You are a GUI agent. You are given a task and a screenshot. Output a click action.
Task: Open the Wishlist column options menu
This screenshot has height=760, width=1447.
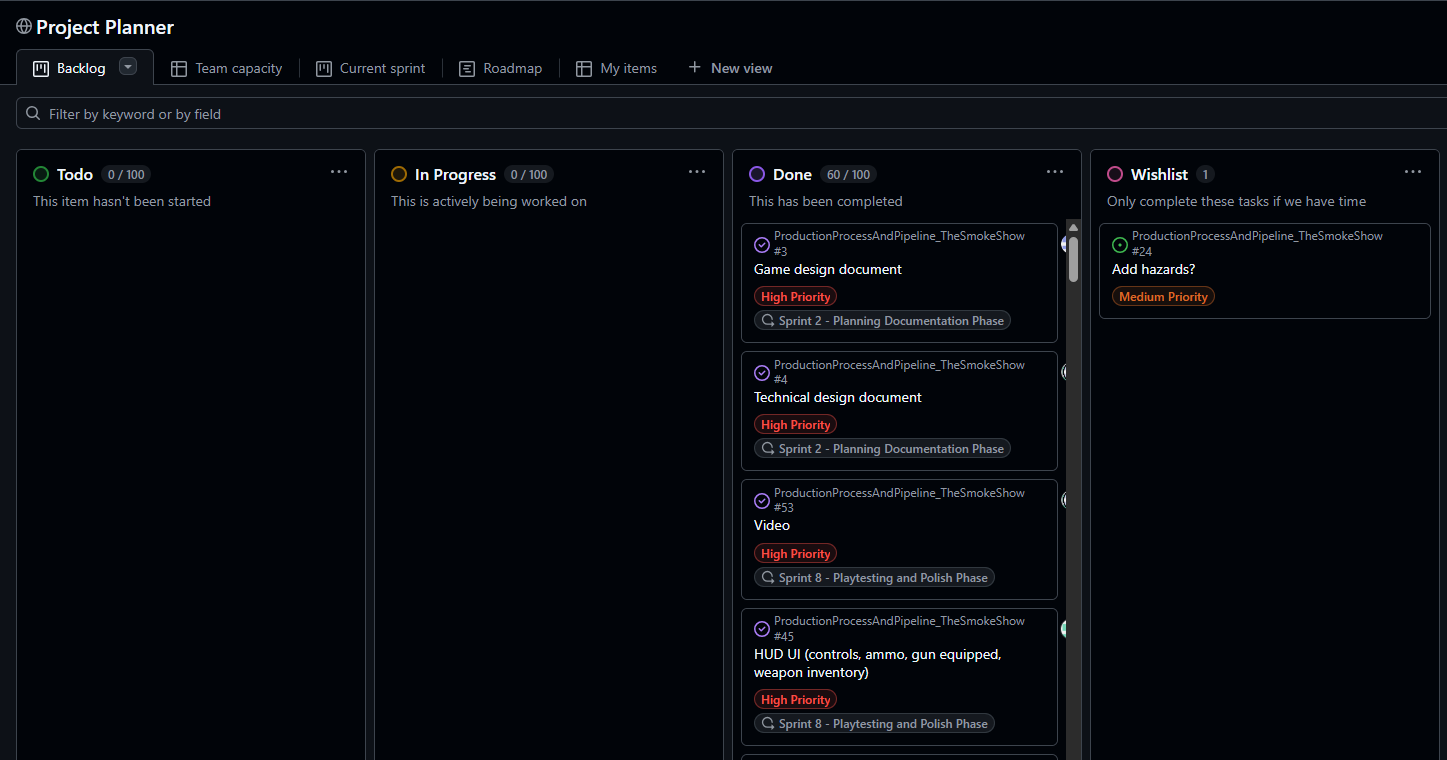[1413, 172]
